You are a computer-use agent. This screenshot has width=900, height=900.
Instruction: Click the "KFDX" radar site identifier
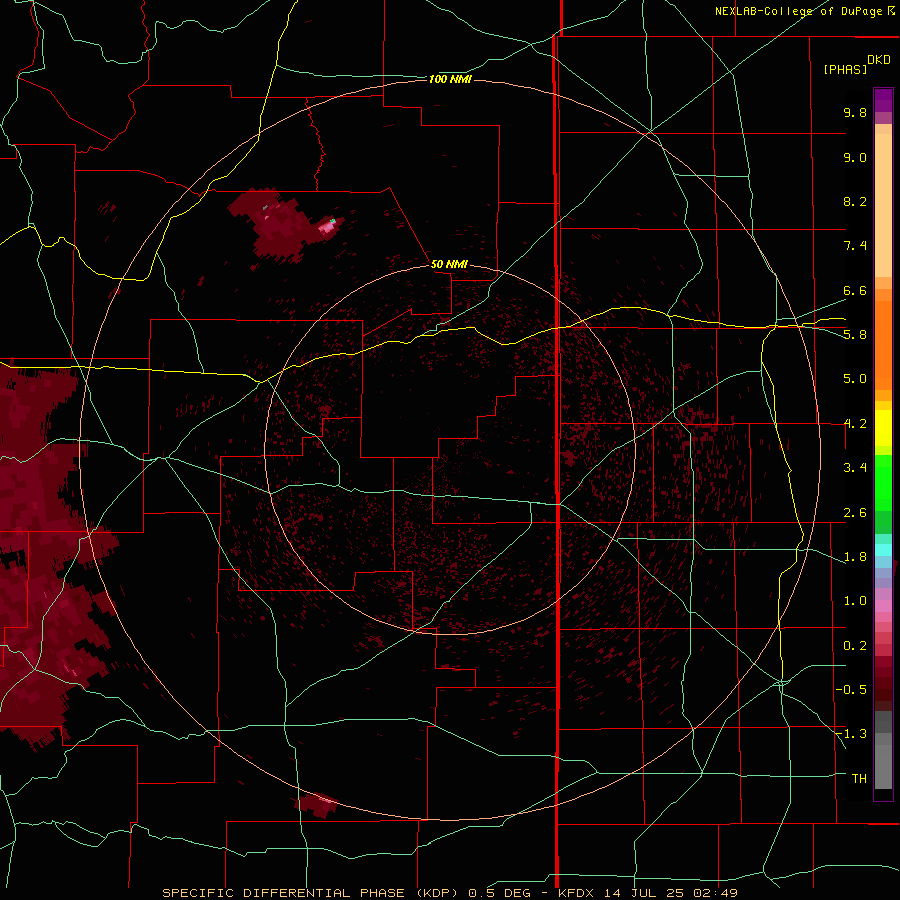point(578,893)
